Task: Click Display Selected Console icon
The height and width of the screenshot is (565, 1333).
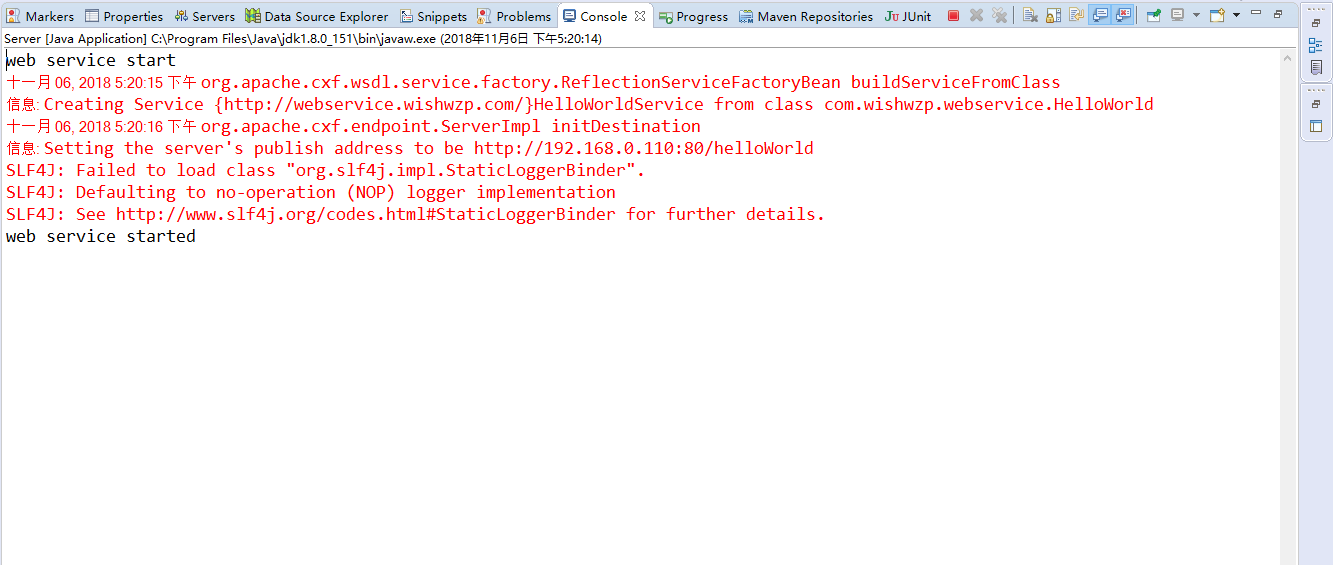Action: click(1177, 15)
